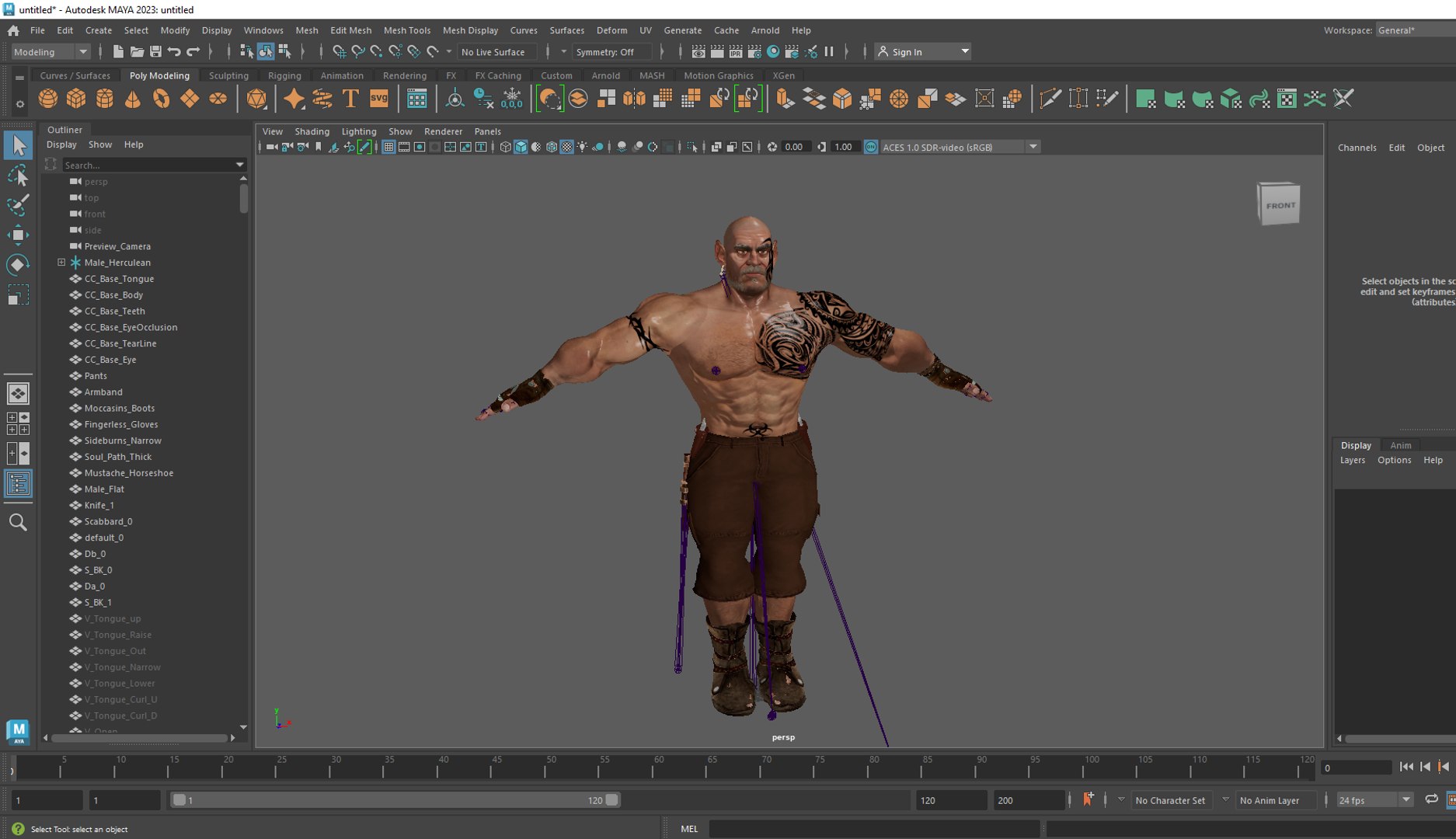This screenshot has width=1456, height=839.
Task: Open the Symmetry: Off dropdown
Action: pos(613,52)
